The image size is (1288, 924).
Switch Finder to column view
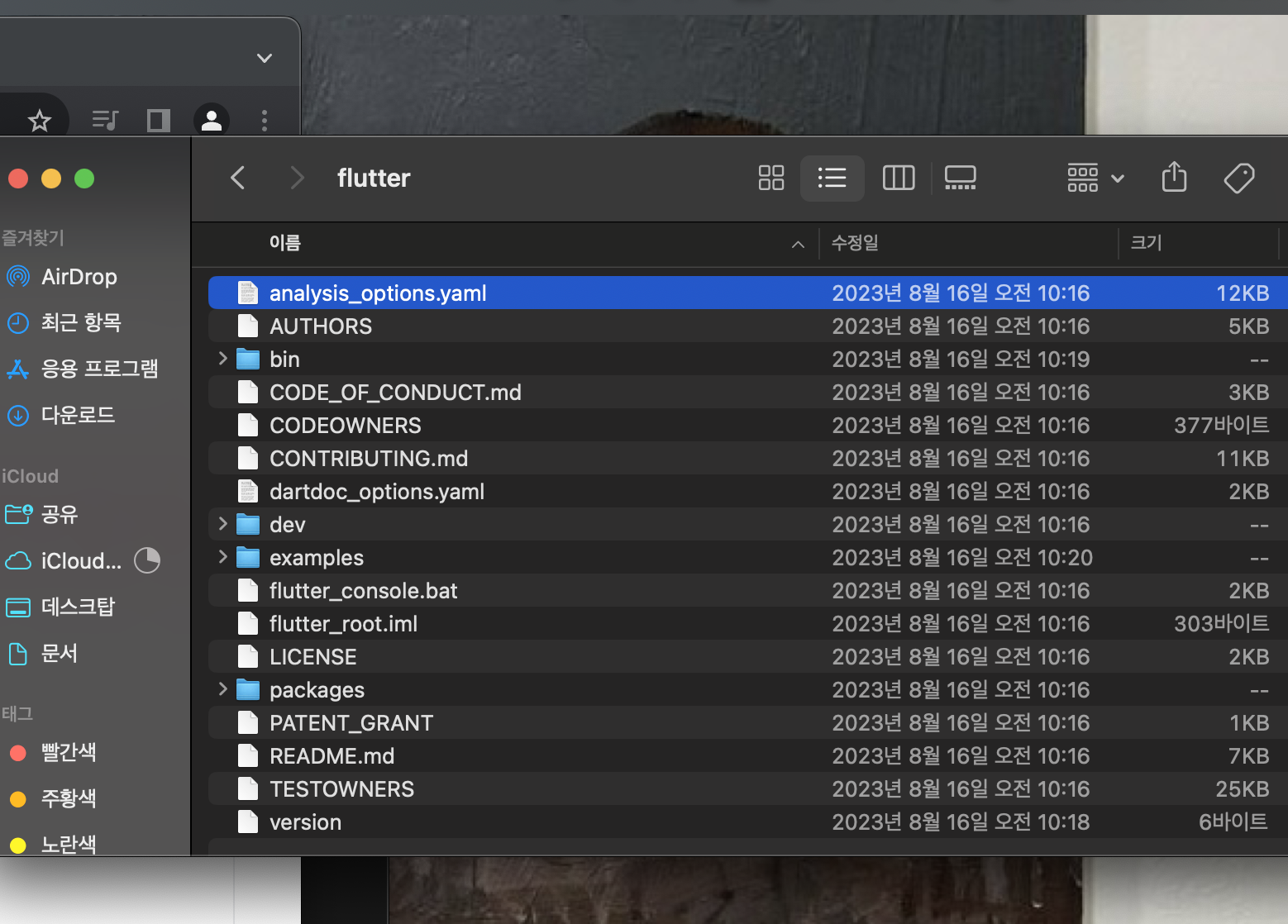point(899,178)
